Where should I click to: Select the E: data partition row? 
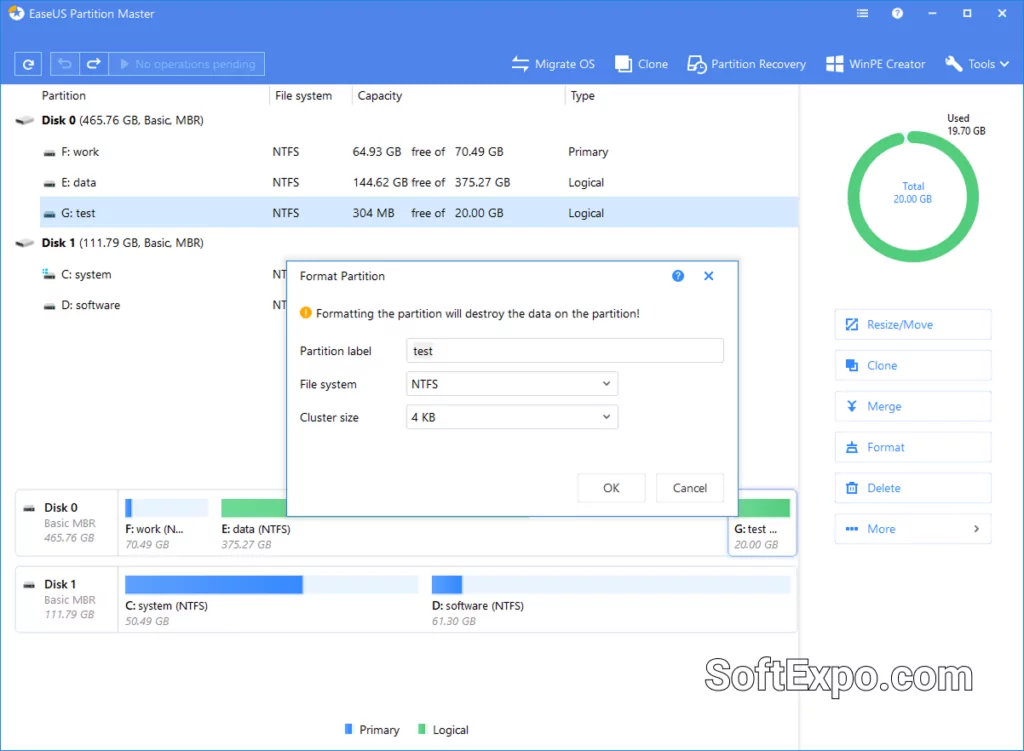[x=150, y=182]
